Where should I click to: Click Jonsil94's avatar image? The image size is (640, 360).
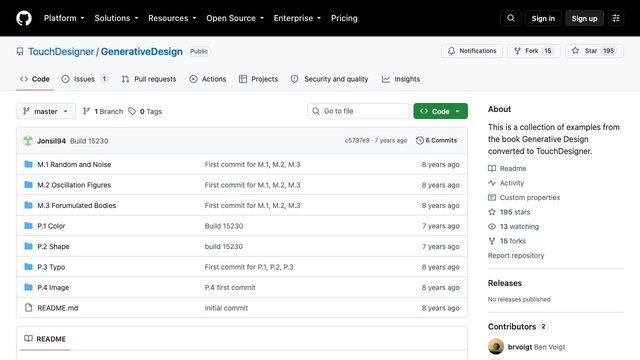[28, 141]
